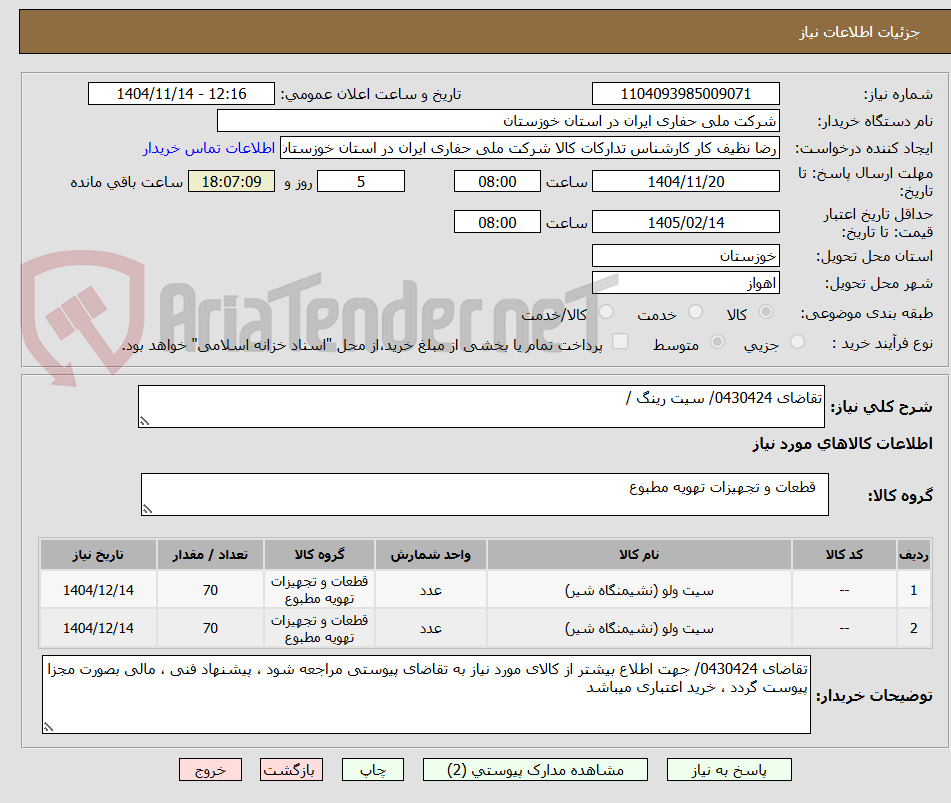
Task: Click the buyer organization name field
Action: (x=498, y=121)
